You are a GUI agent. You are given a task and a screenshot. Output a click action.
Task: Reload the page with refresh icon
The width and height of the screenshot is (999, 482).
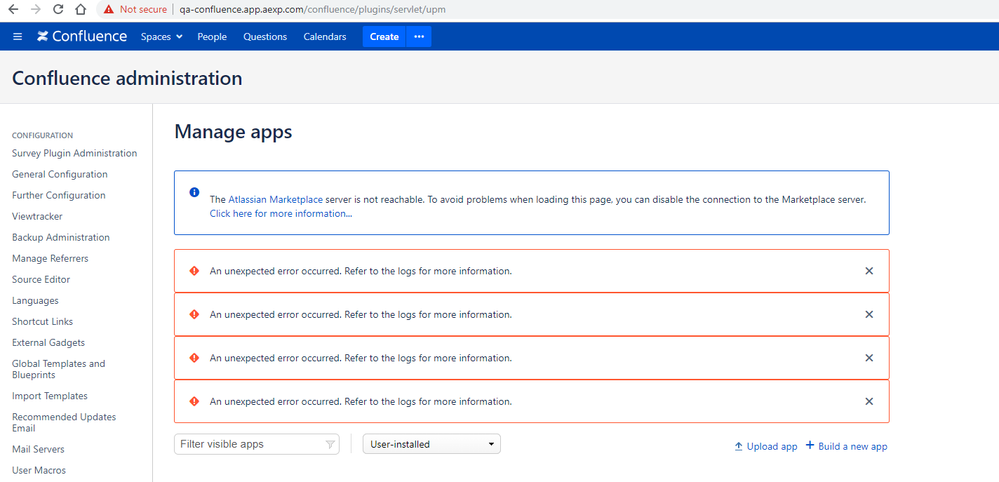(58, 10)
